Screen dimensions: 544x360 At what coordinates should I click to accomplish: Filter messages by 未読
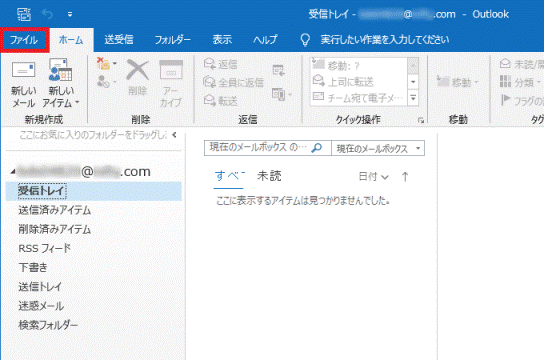click(x=269, y=176)
